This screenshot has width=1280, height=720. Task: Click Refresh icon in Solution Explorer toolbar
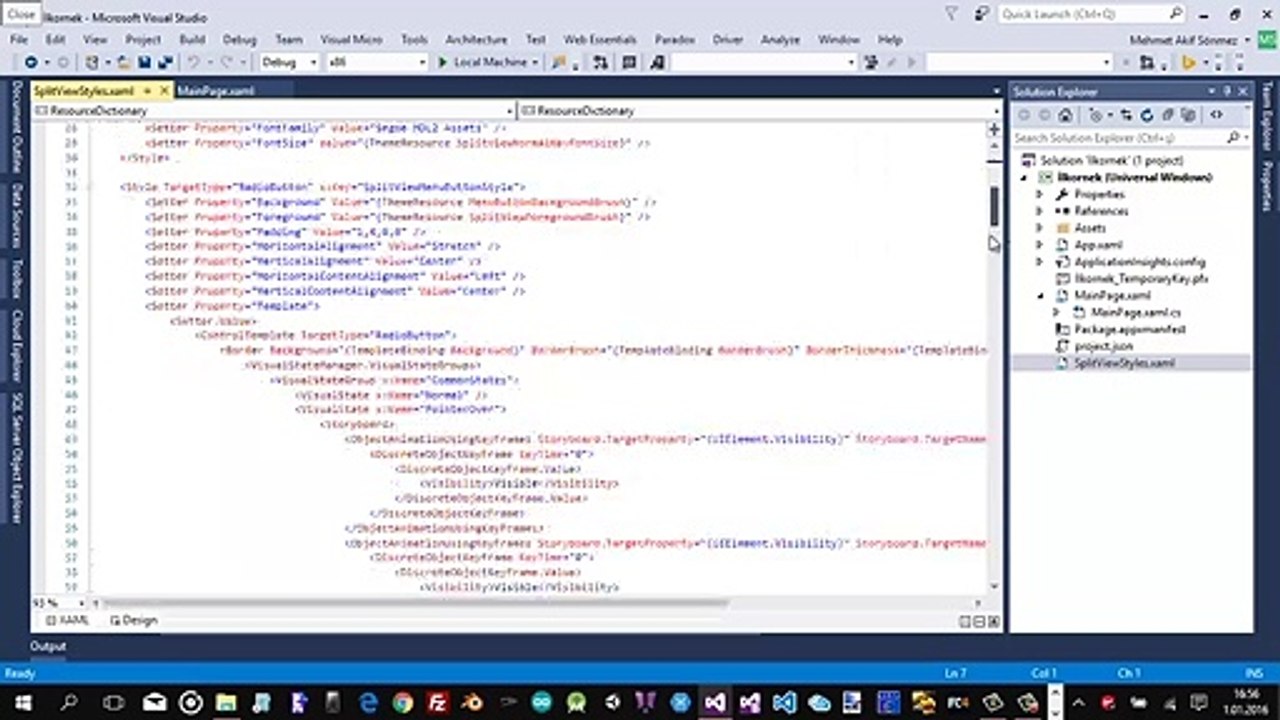[1146, 116]
